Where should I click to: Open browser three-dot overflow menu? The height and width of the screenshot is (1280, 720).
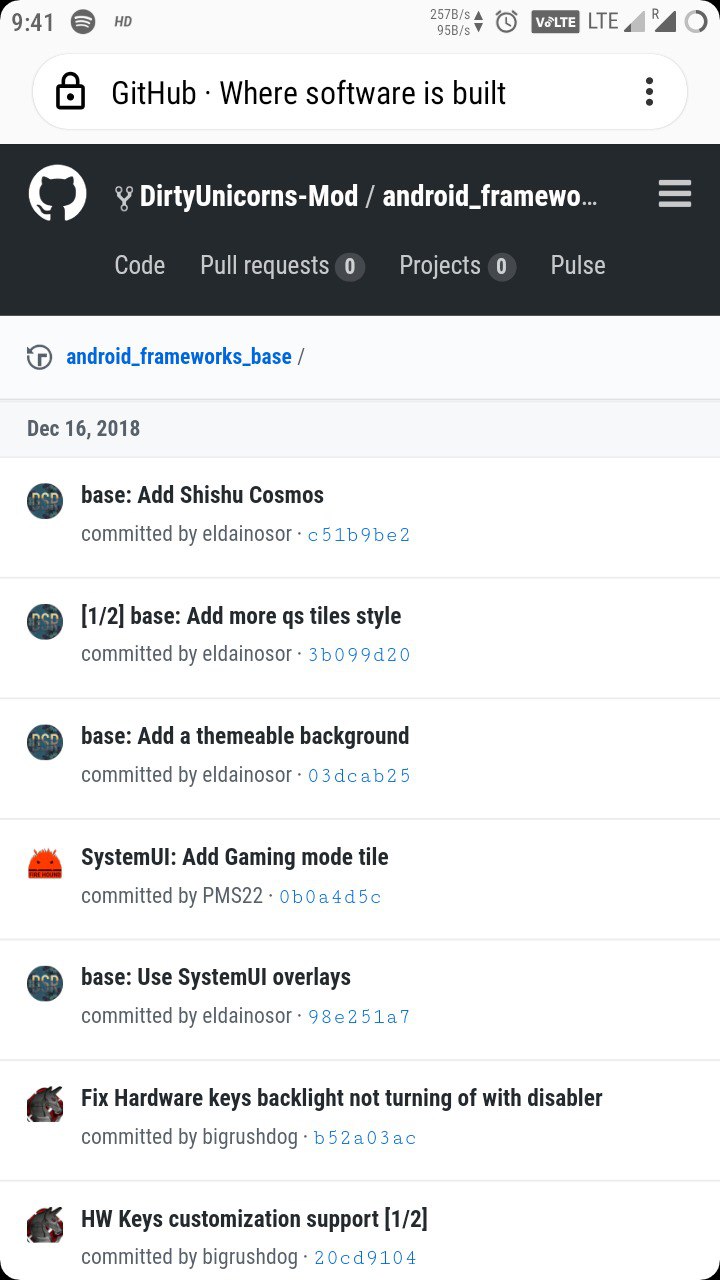pyautogui.click(x=649, y=92)
